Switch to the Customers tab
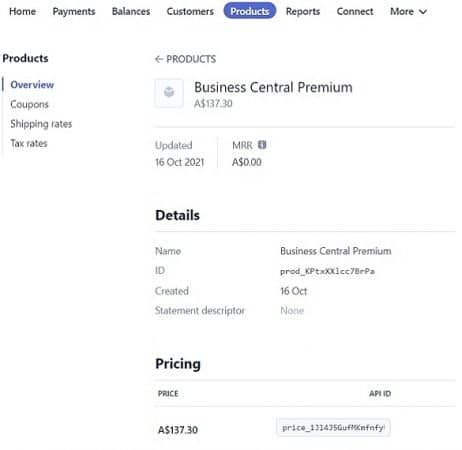 tap(190, 11)
